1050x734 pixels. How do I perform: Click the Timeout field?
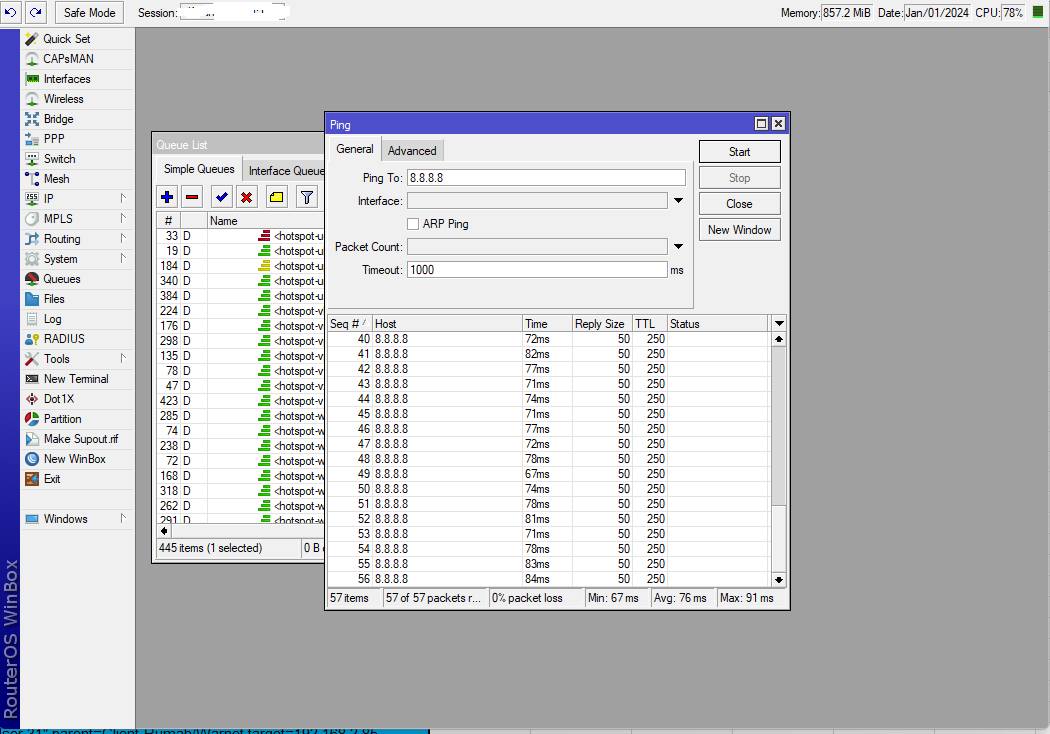coord(537,270)
